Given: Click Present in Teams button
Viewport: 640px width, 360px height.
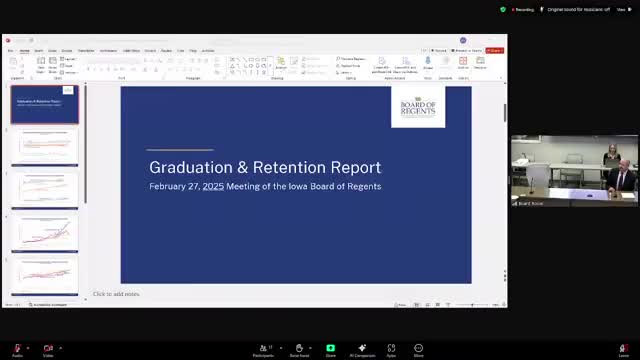Looking at the screenshot, I should click(467, 51).
